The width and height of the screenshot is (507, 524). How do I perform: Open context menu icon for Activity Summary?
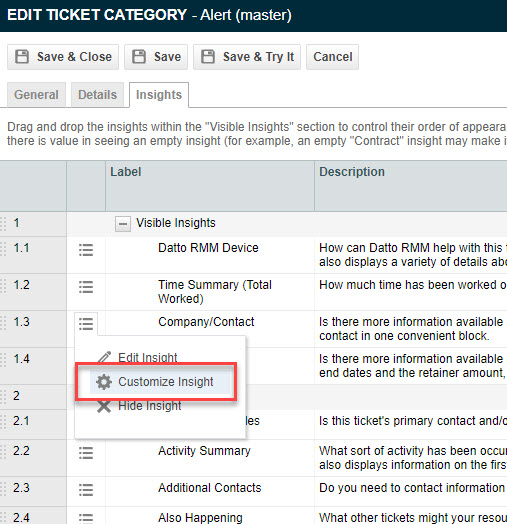click(x=86, y=453)
